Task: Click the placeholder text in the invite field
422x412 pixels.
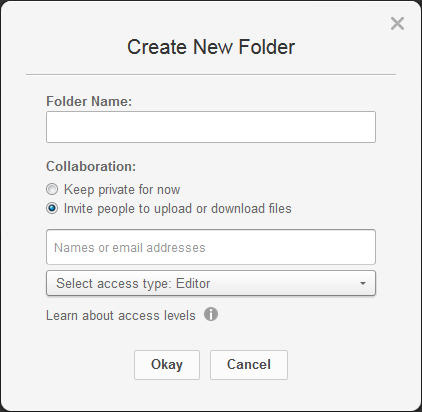Action: pos(130,248)
